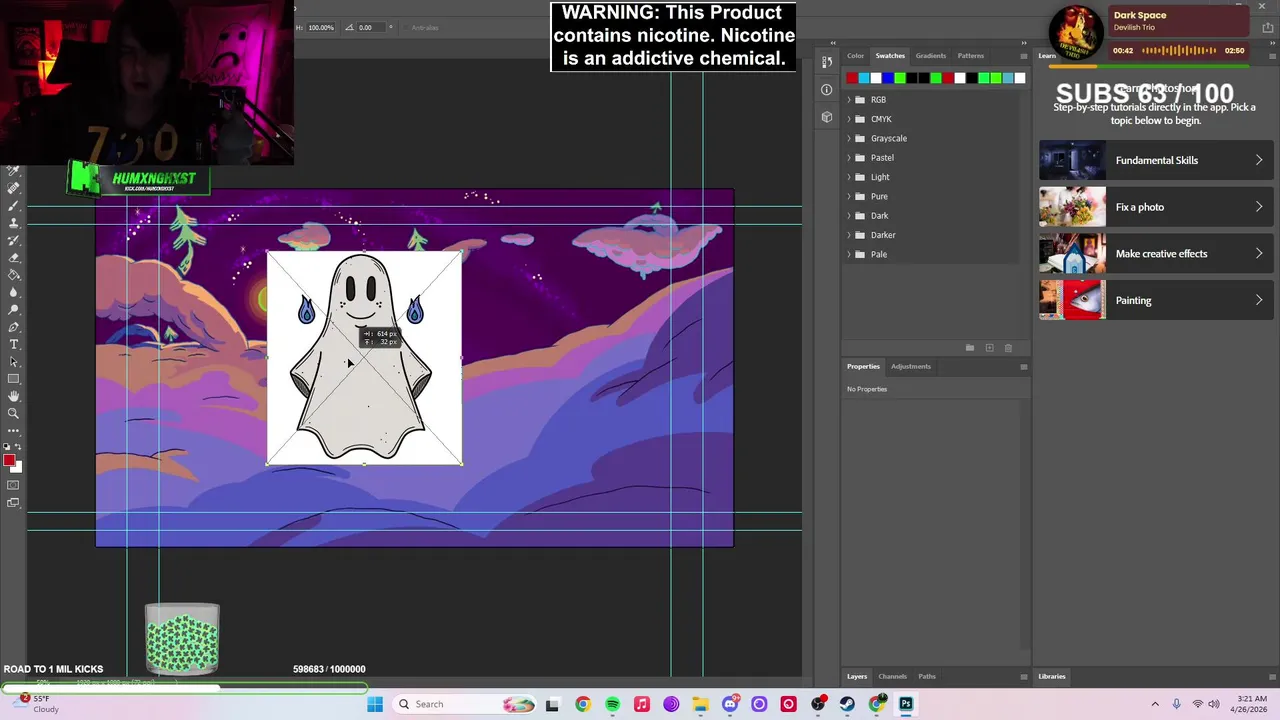Select the Dodge tool
The width and height of the screenshot is (1280, 720).
point(14,309)
